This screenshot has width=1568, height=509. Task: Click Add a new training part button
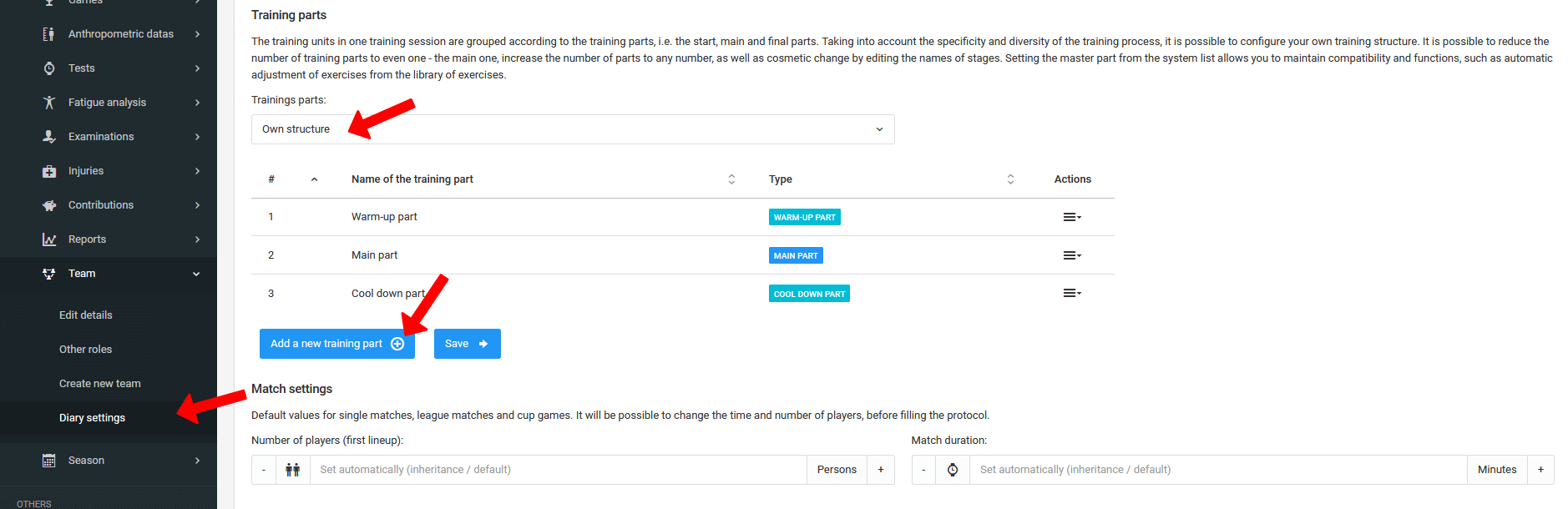[x=336, y=344]
